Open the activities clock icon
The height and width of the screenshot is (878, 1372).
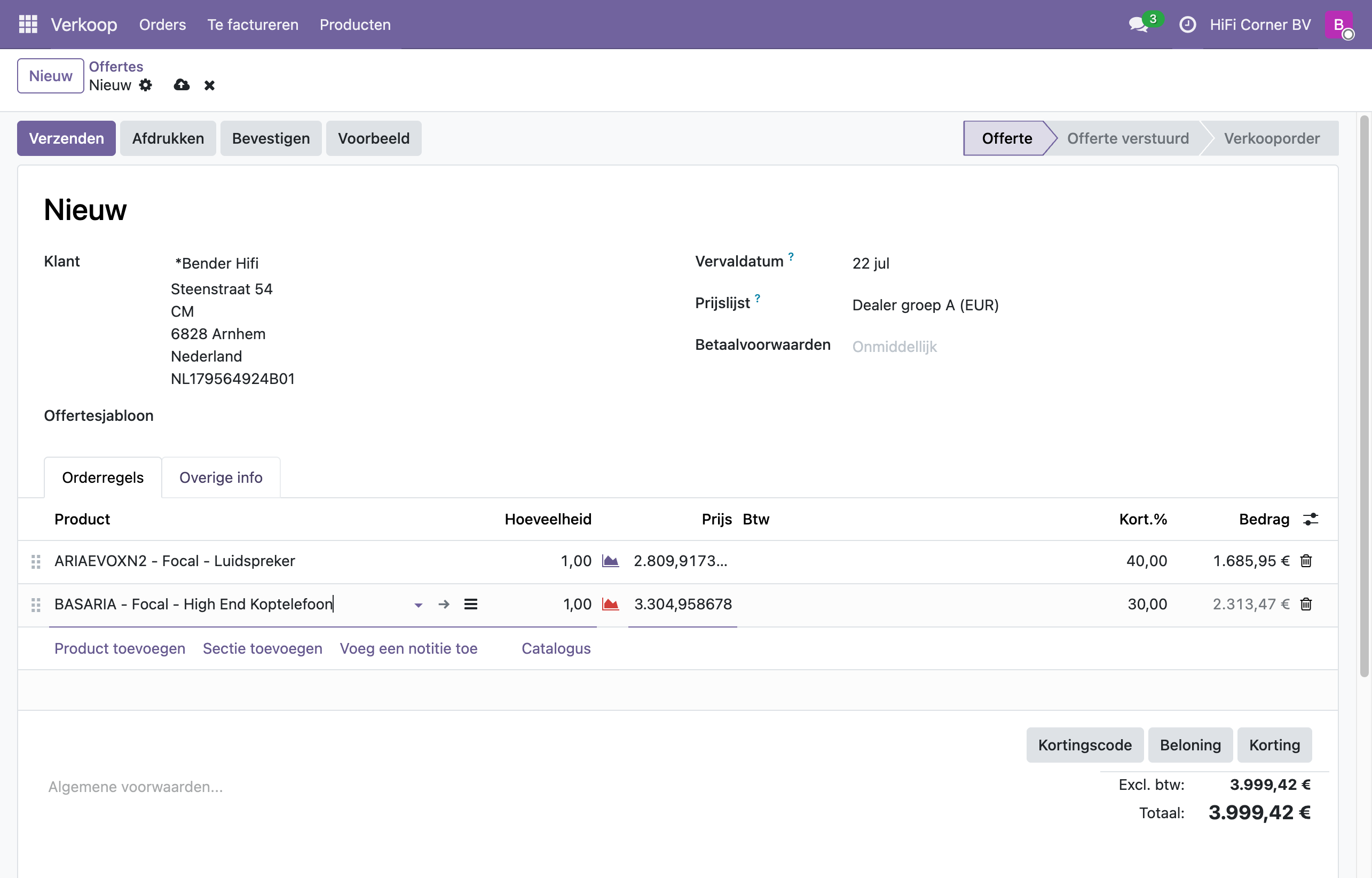tap(1187, 25)
